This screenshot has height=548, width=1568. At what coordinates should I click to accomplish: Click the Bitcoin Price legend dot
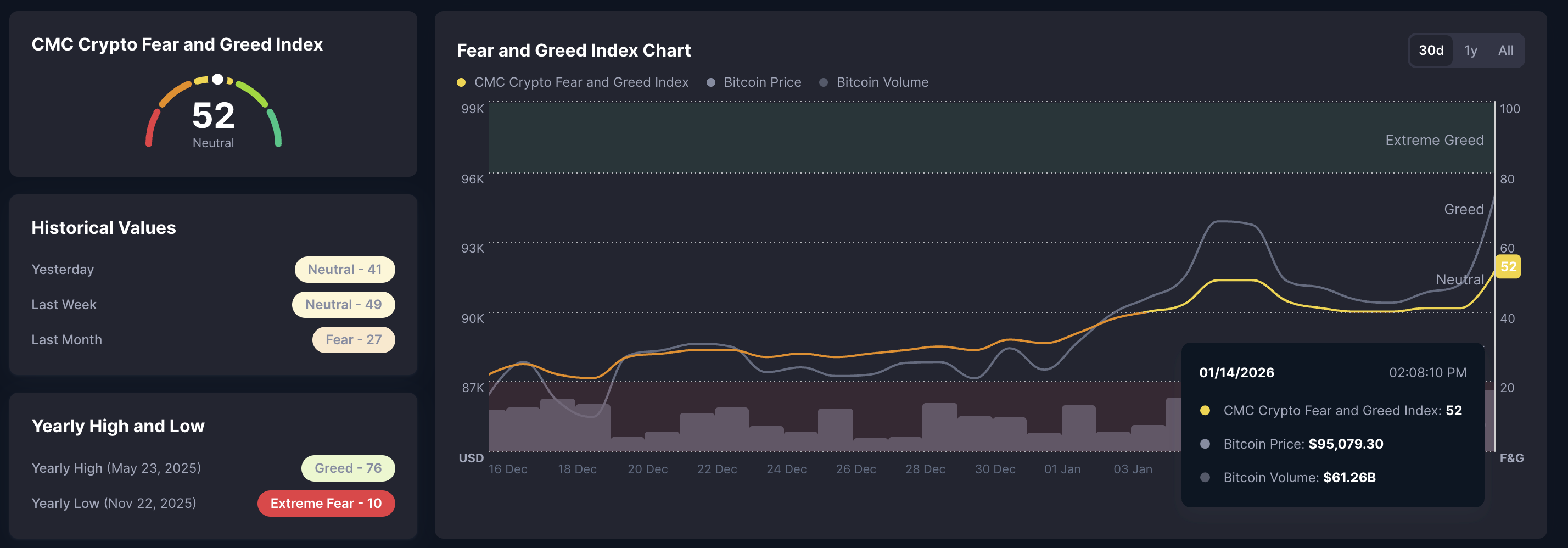tap(710, 82)
